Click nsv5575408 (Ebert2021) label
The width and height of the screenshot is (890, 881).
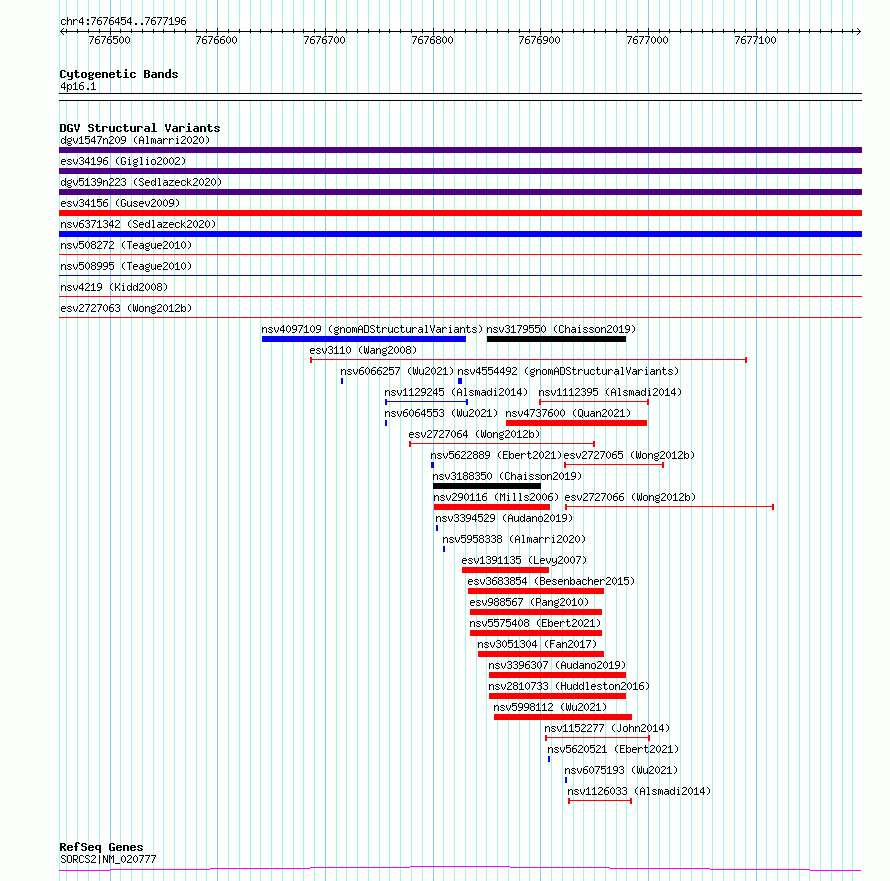535,623
